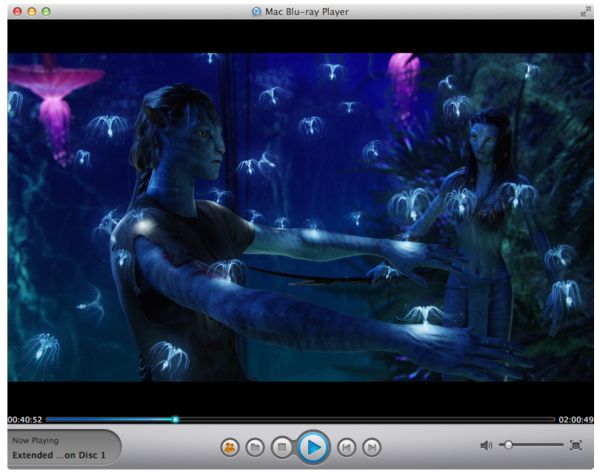The image size is (600, 474).
Task: Click the Now Playing title 'Extended ...on Disc 1'
Action: (59, 455)
